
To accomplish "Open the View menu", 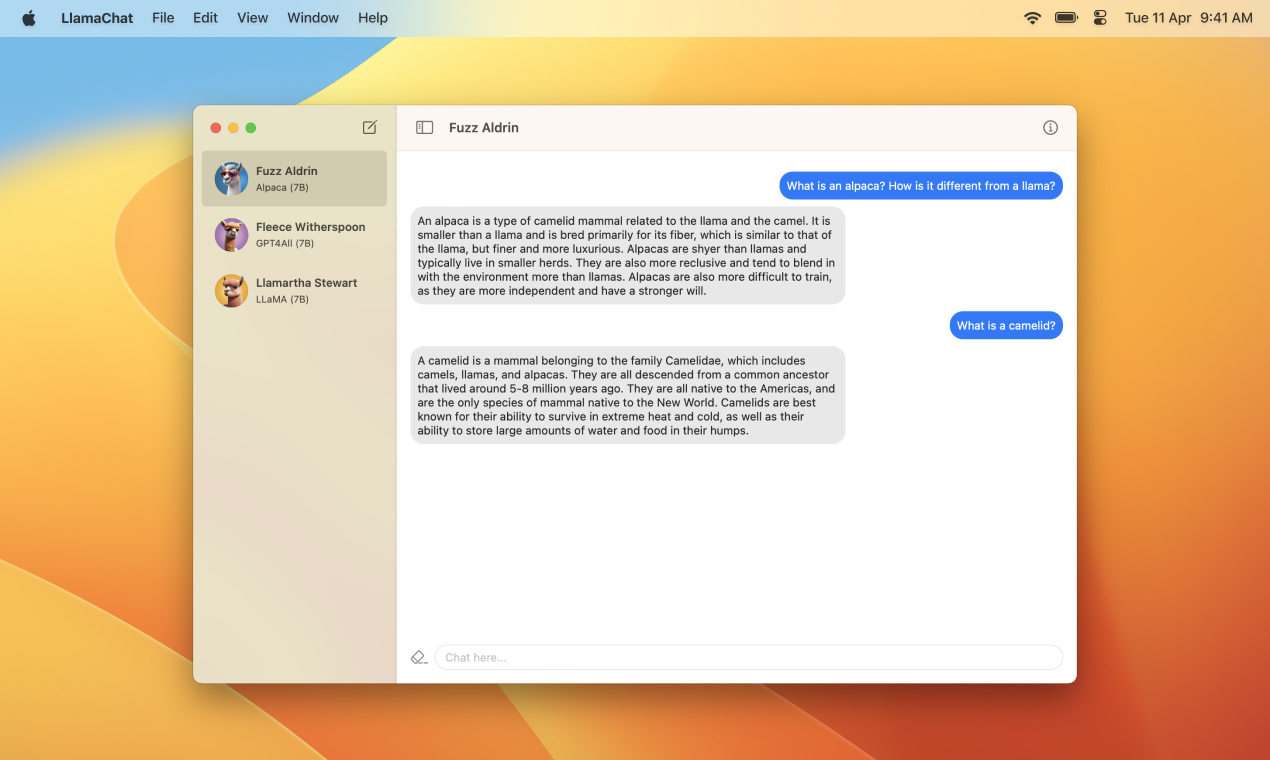I will click(x=252, y=18).
